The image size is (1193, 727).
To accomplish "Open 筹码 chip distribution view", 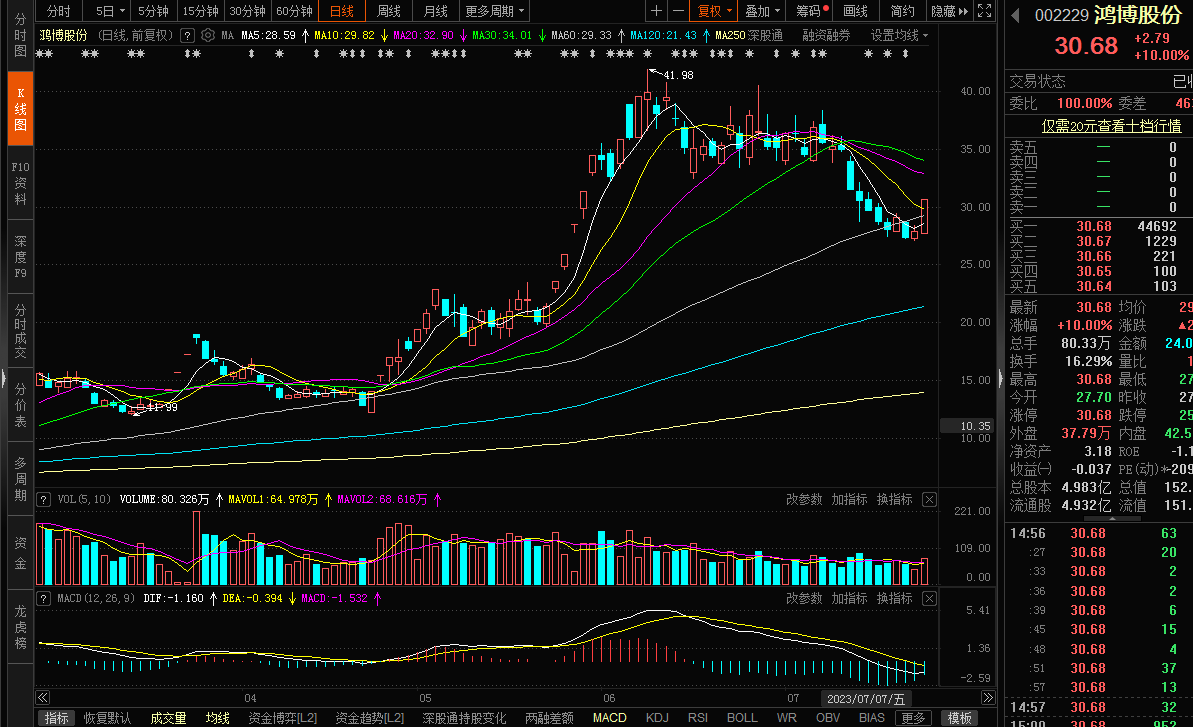I will tap(811, 11).
